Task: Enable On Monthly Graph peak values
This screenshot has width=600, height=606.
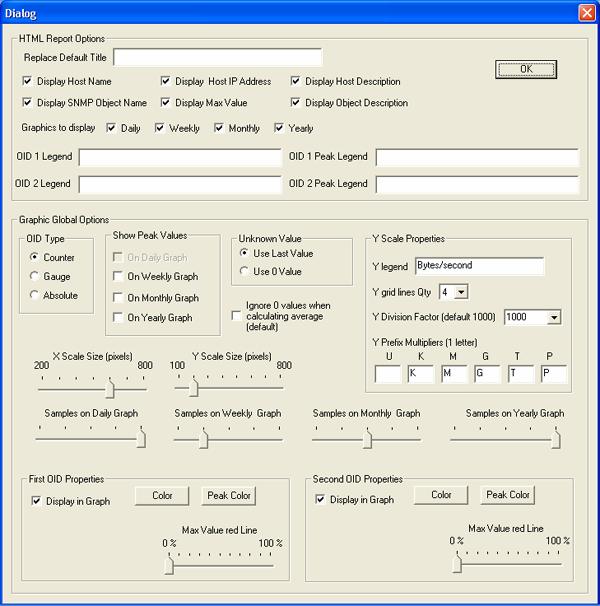Action: 118,297
